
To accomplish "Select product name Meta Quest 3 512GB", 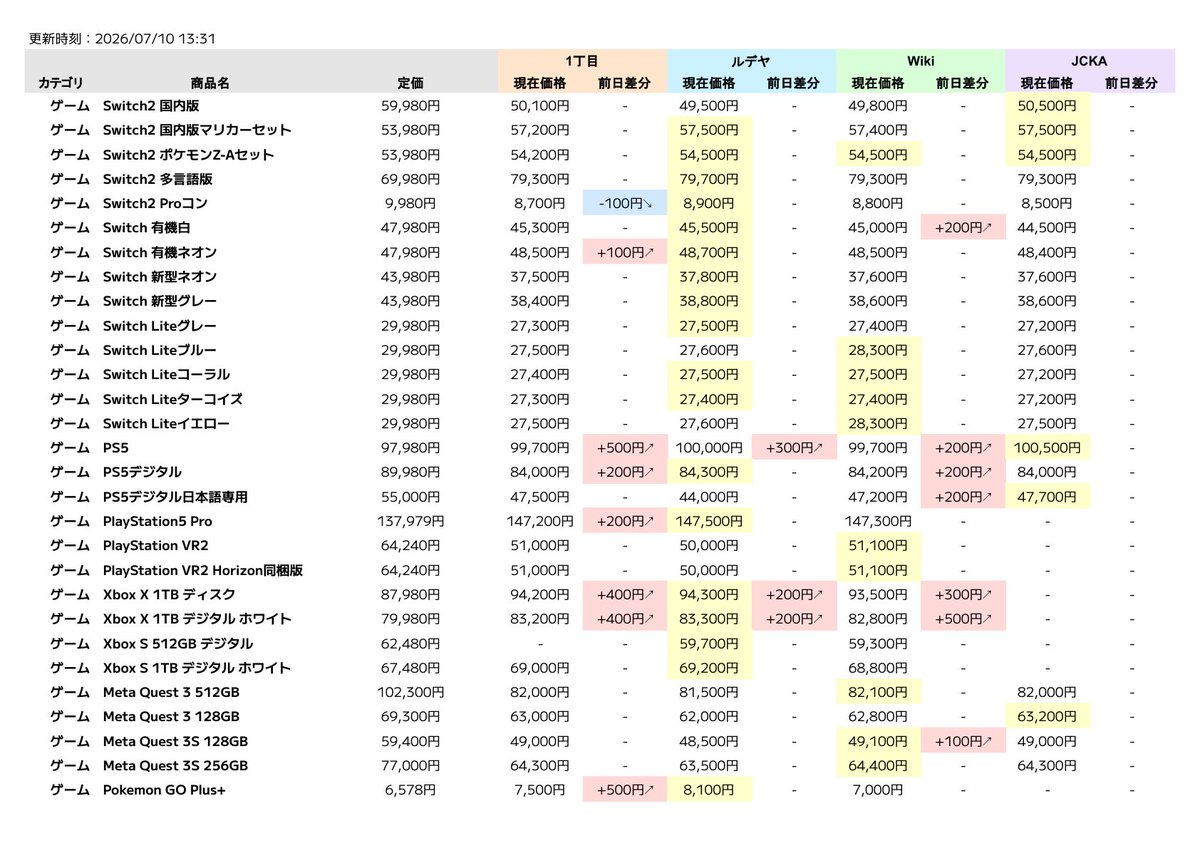I will click(x=171, y=692).
